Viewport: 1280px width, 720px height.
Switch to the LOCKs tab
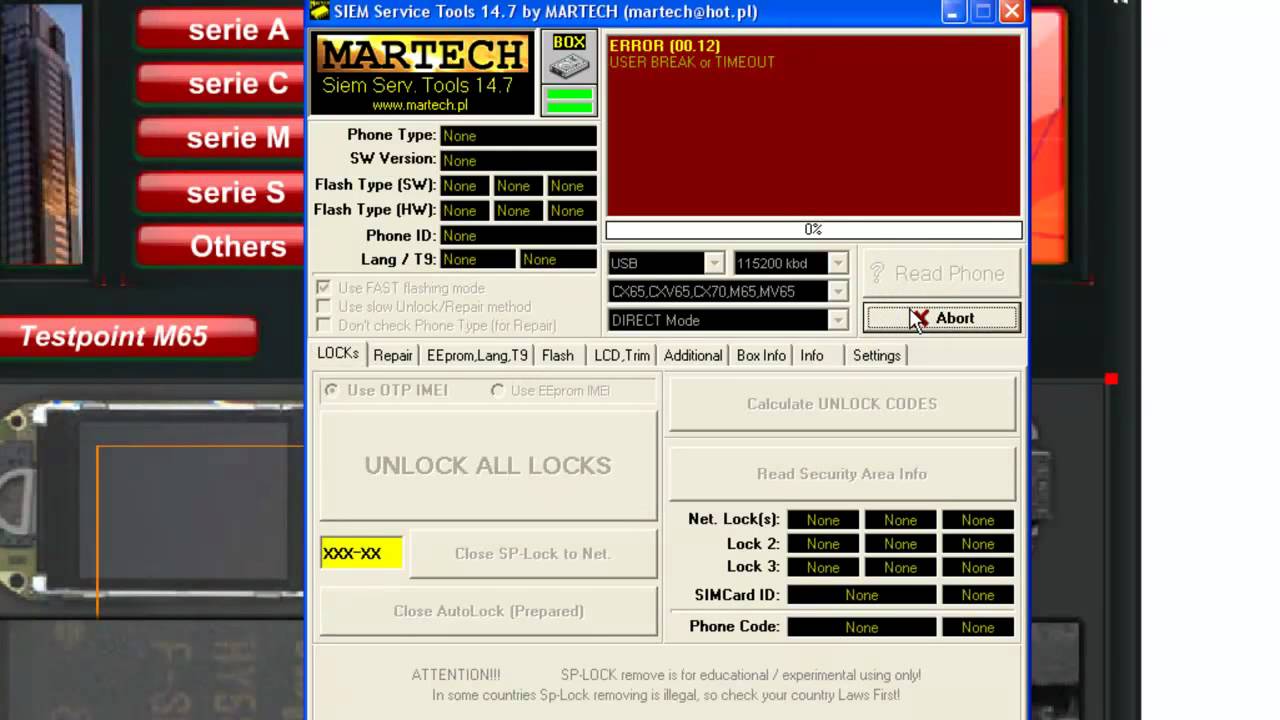338,354
